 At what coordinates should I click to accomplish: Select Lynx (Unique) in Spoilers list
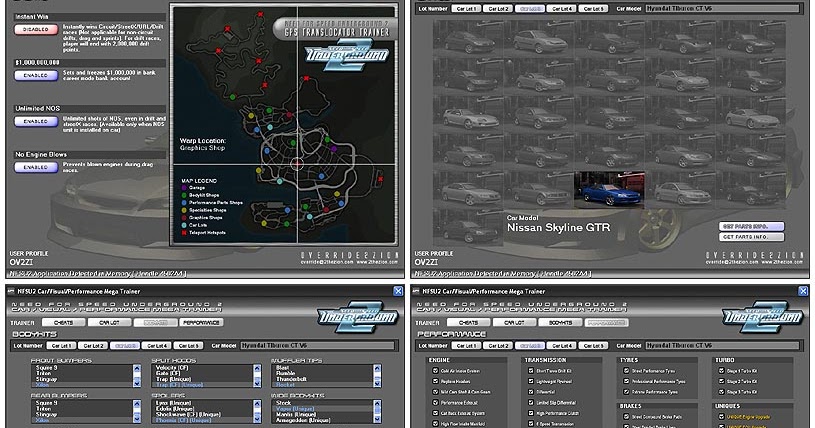[x=175, y=403]
